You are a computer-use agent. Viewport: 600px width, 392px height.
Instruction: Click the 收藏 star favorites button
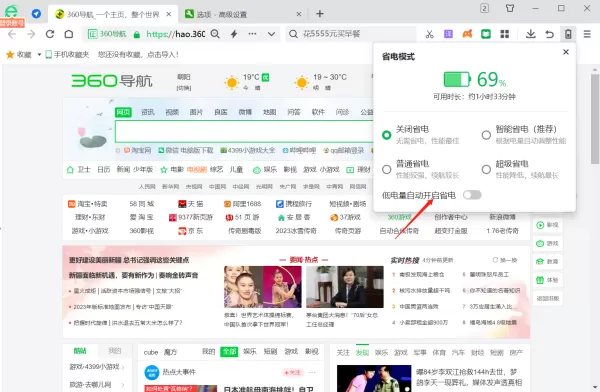coord(18,54)
